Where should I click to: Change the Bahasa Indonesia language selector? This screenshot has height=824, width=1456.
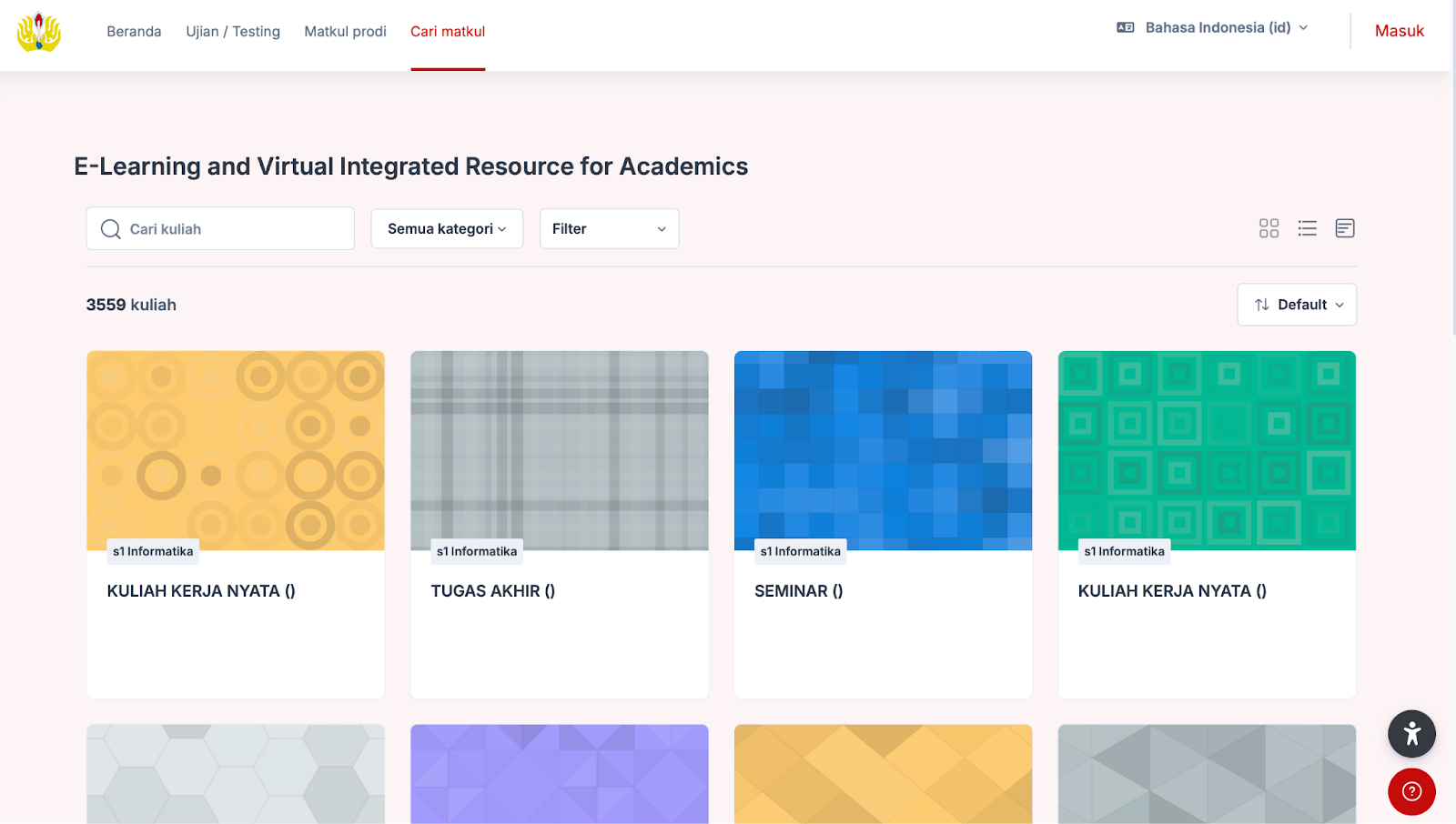pyautogui.click(x=1217, y=27)
